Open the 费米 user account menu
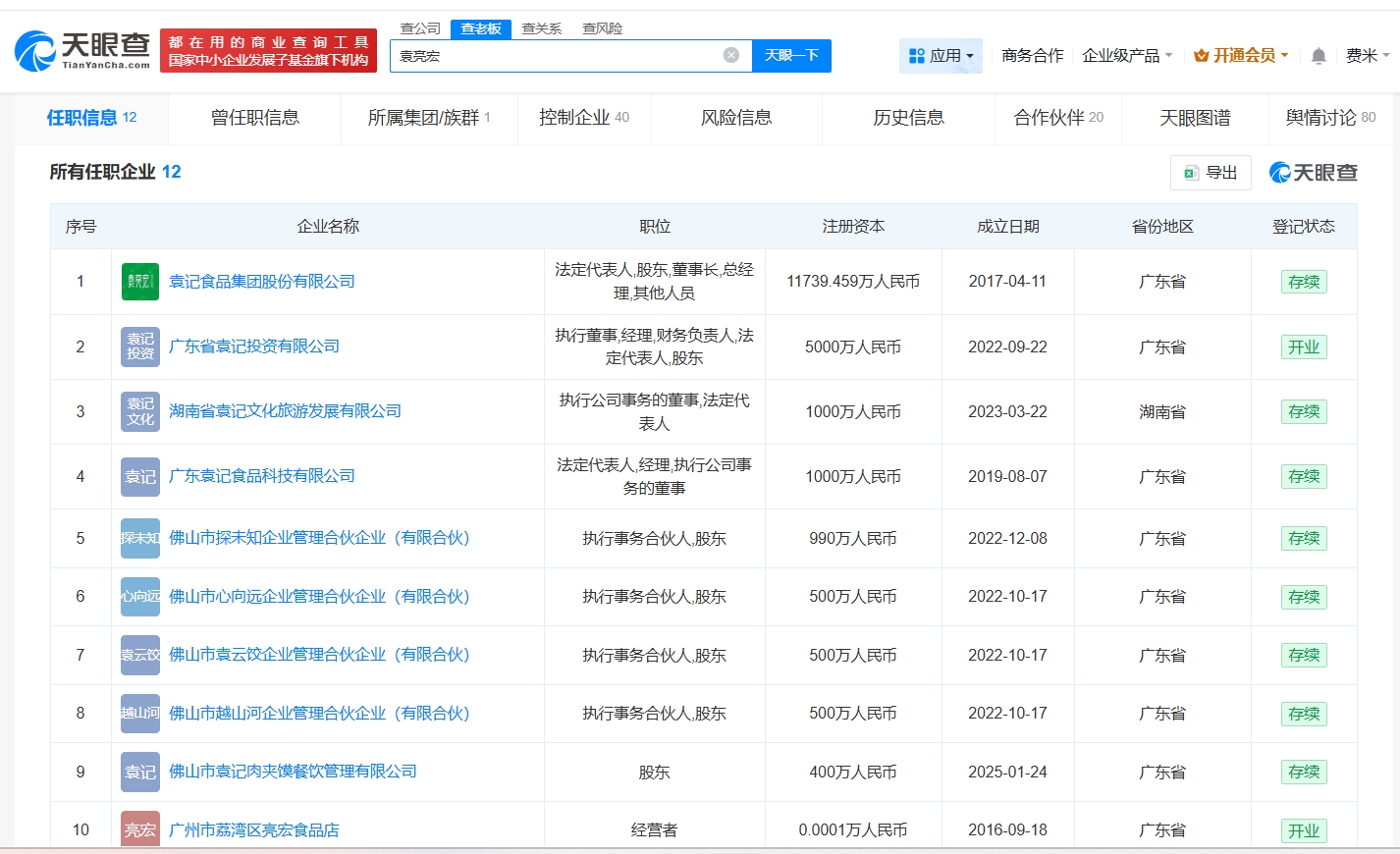The image size is (1400, 854). [1367, 56]
